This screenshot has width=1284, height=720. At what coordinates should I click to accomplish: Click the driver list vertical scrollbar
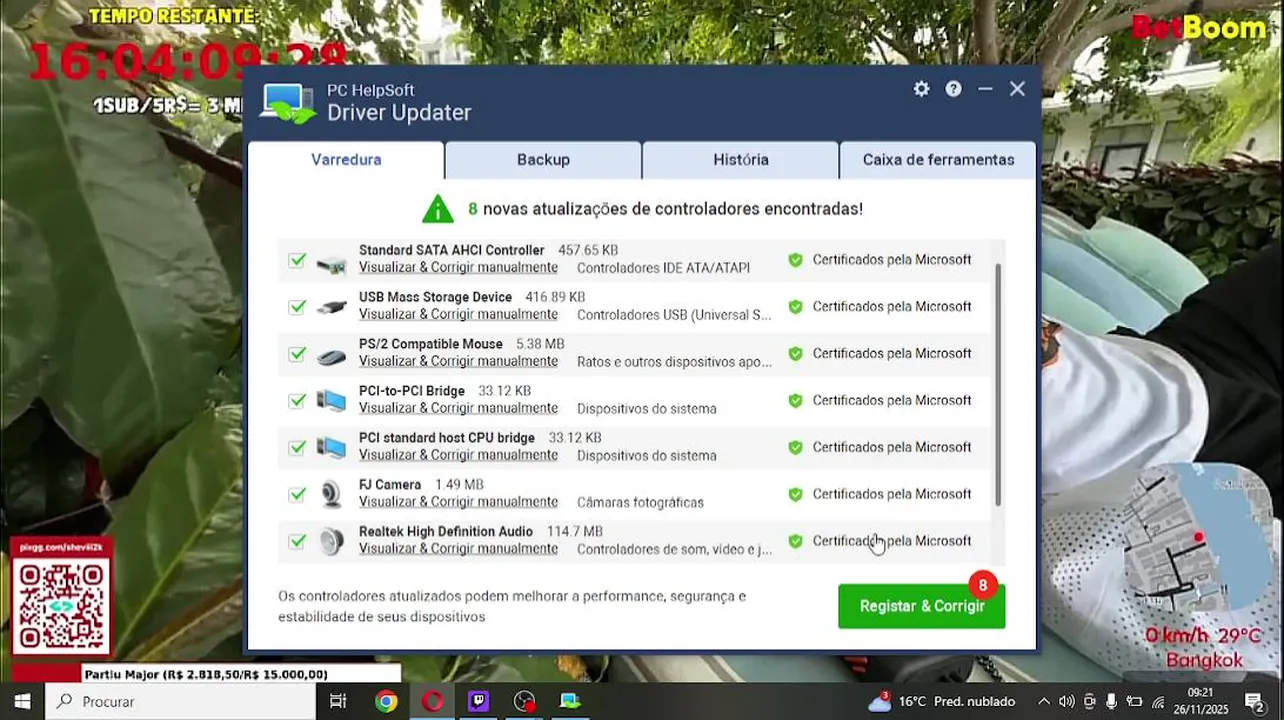point(998,385)
